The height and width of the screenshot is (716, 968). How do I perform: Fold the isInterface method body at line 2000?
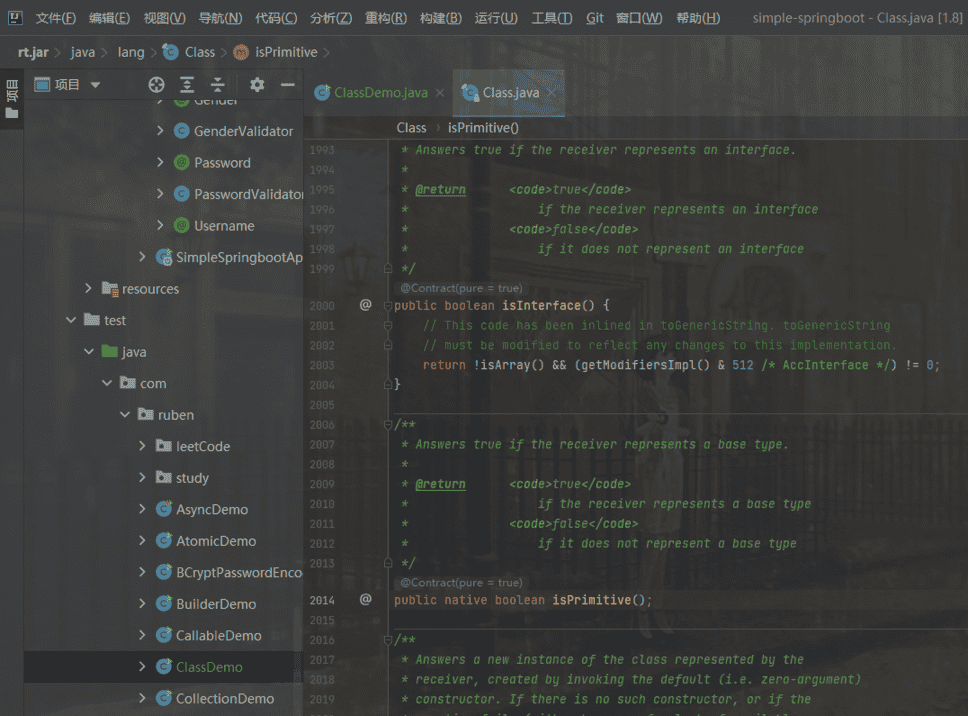(x=388, y=306)
